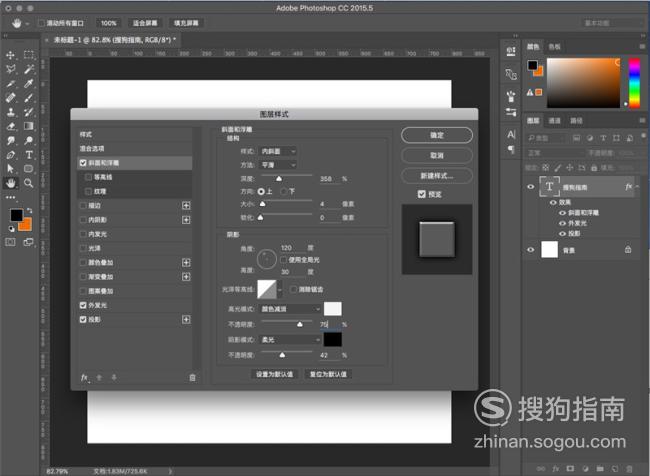Viewport: 650px width, 476px height.
Task: Enable 使用全局光 checkbox
Action: point(284,260)
